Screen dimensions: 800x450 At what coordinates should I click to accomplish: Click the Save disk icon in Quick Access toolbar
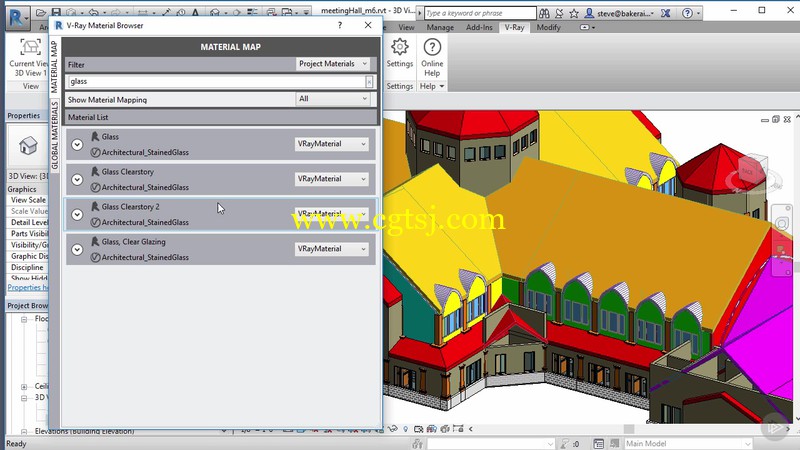point(56,12)
